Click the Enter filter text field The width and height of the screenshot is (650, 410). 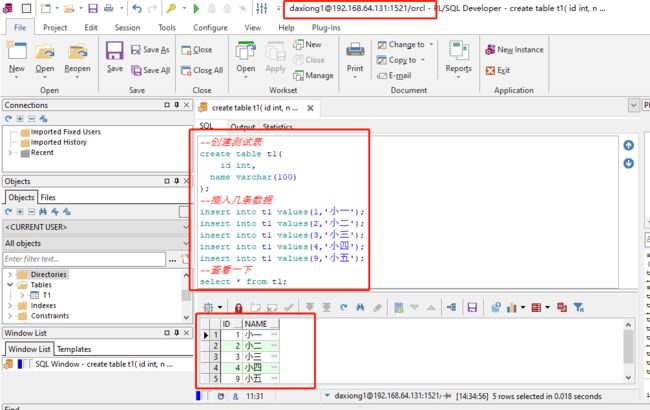[84, 259]
